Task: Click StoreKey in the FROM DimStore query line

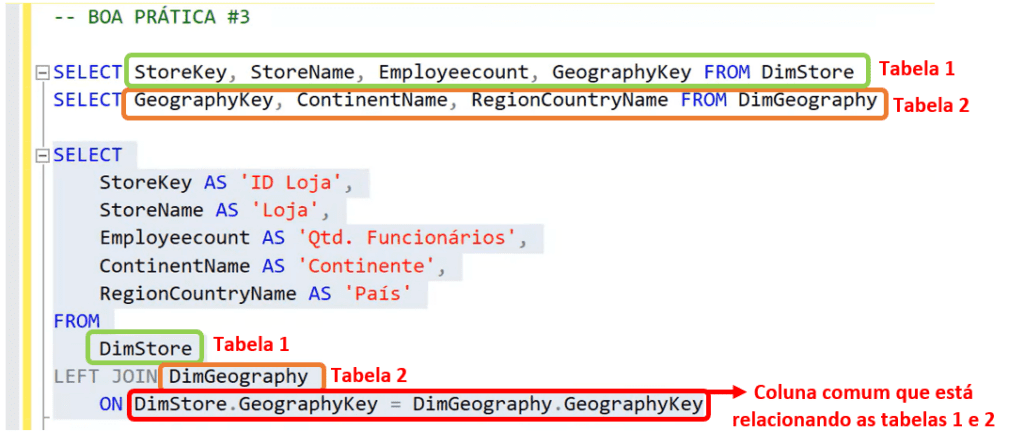Action: pyautogui.click(x=180, y=72)
